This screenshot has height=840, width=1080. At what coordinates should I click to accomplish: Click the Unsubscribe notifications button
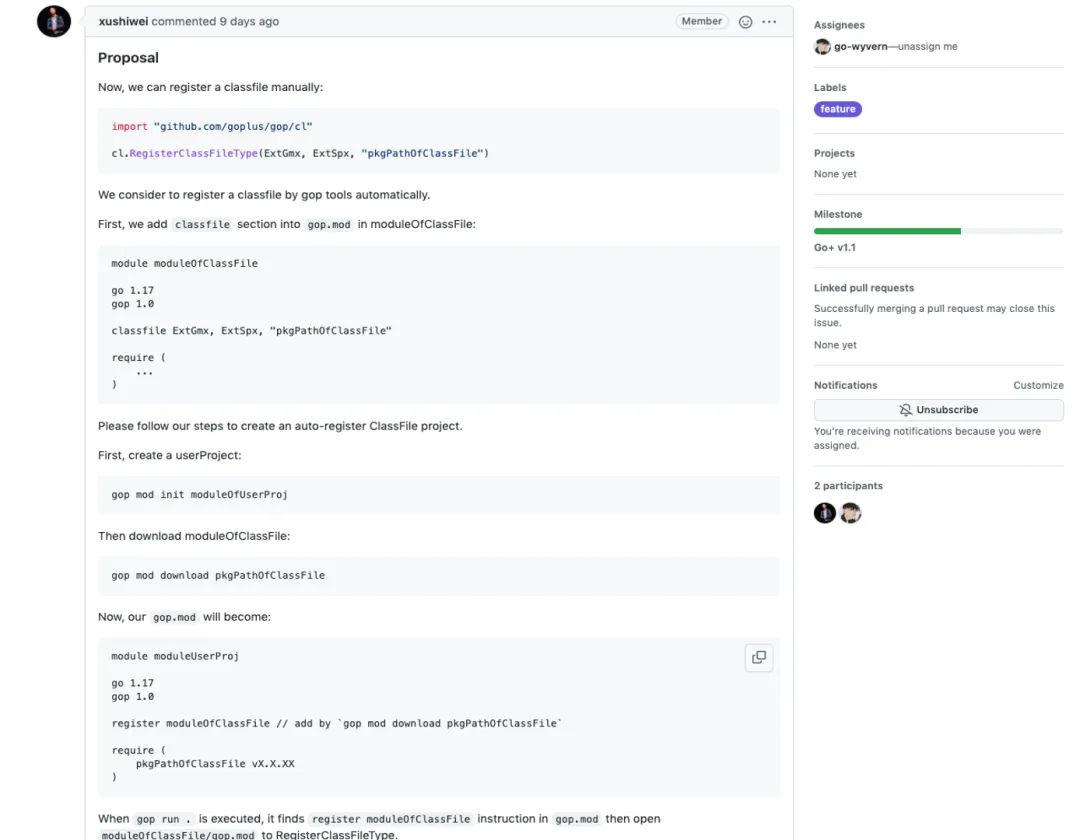pos(938,410)
